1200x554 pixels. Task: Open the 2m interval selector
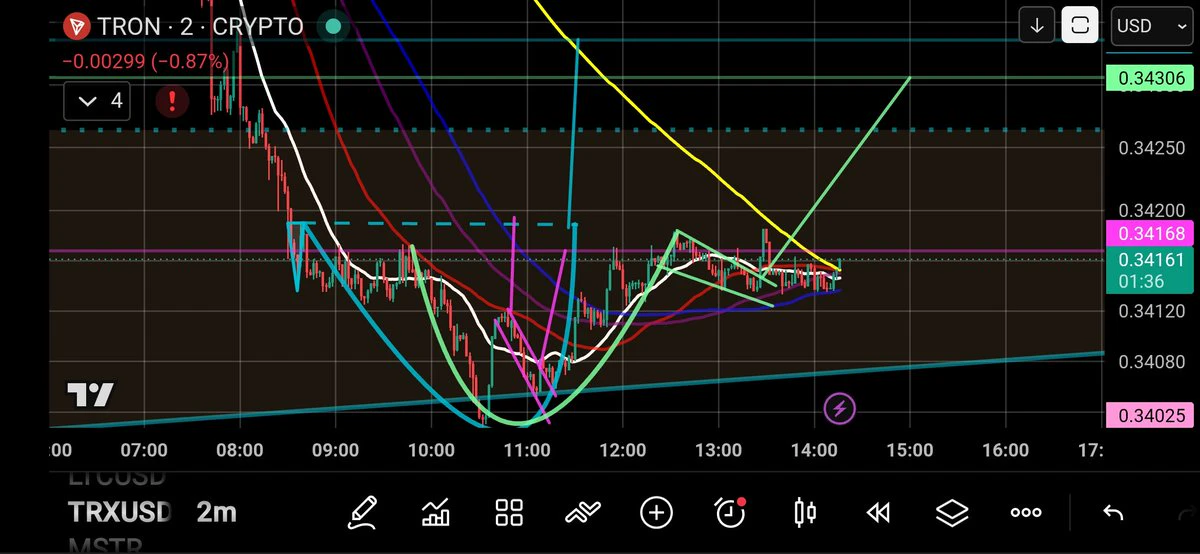(215, 513)
